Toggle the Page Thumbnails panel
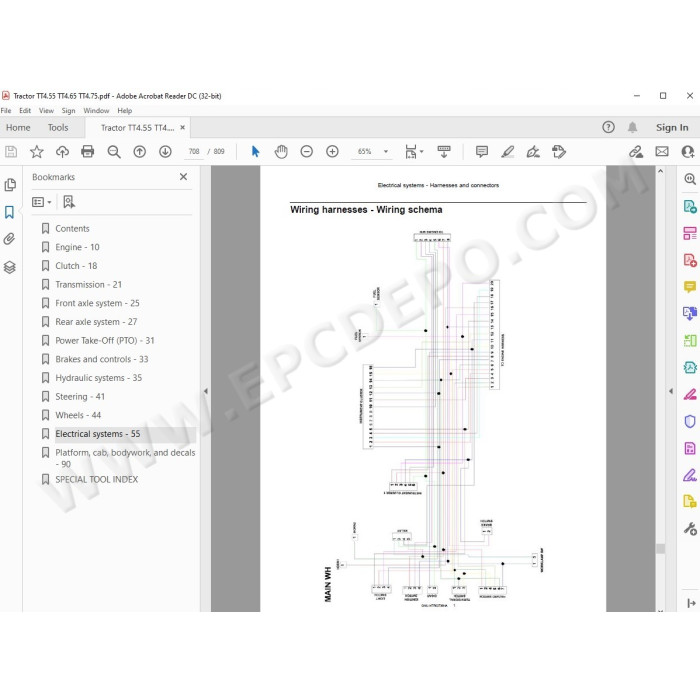 tap(9, 185)
